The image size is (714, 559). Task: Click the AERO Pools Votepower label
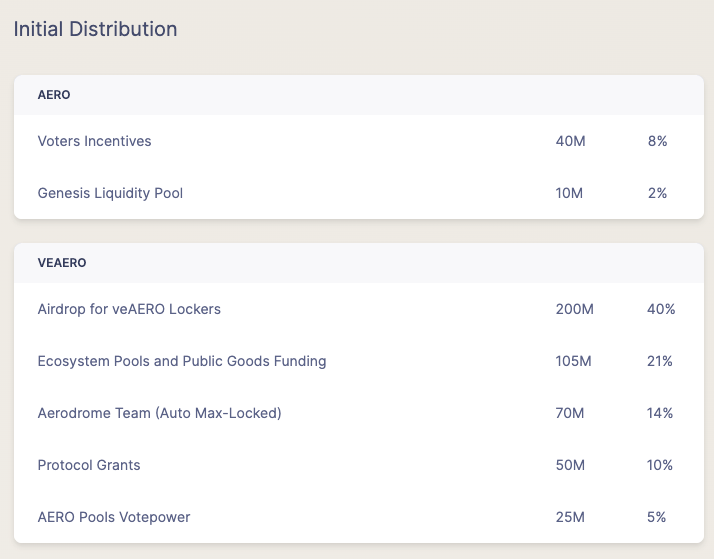114,517
